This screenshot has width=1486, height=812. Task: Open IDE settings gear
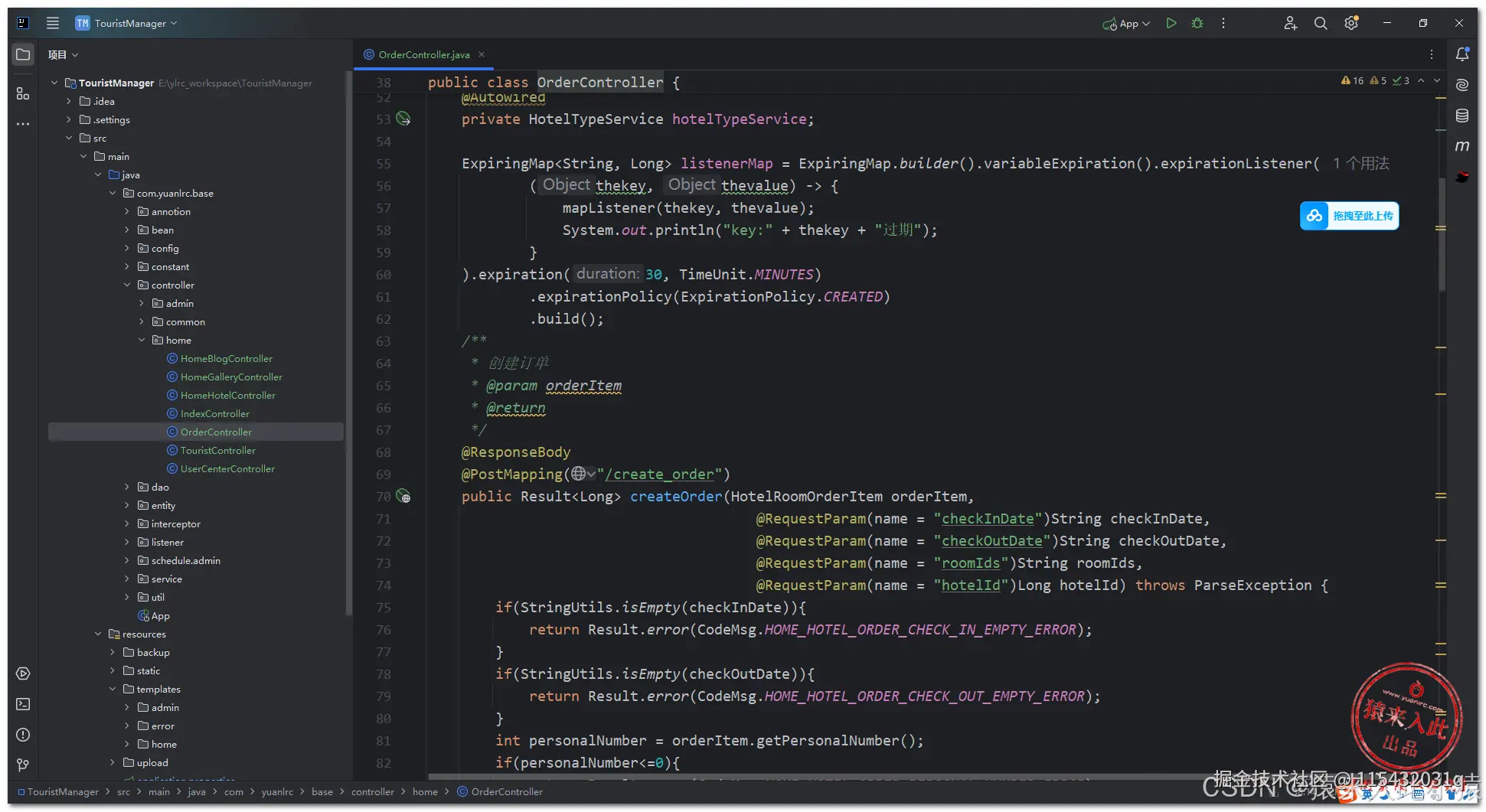tap(1351, 23)
